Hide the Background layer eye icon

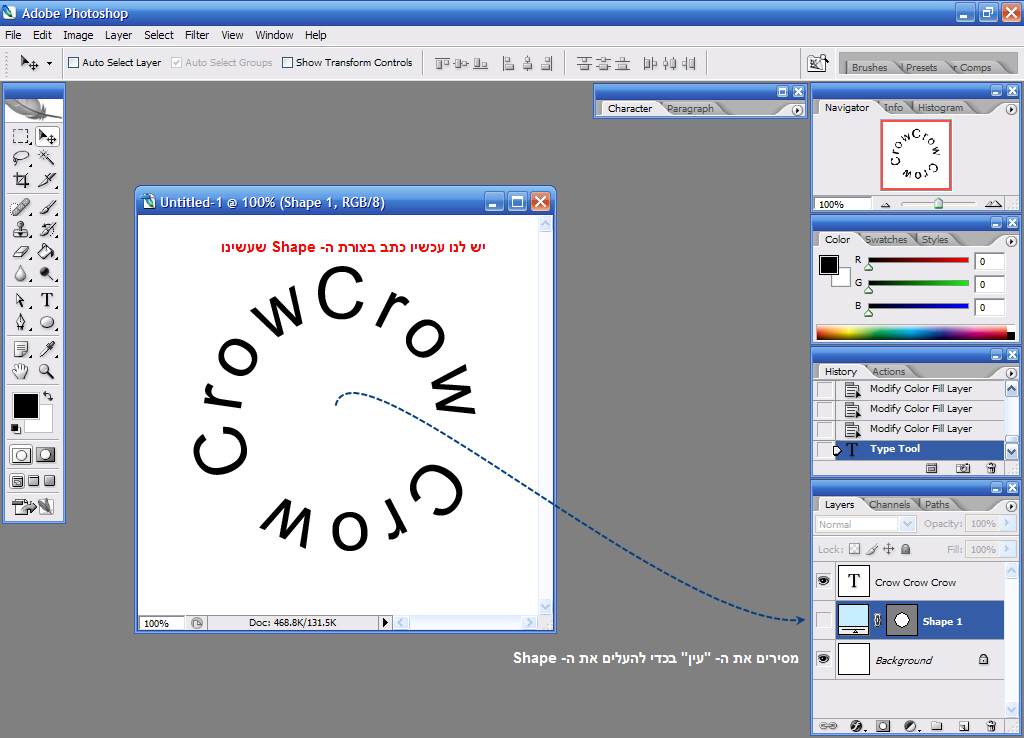click(823, 659)
